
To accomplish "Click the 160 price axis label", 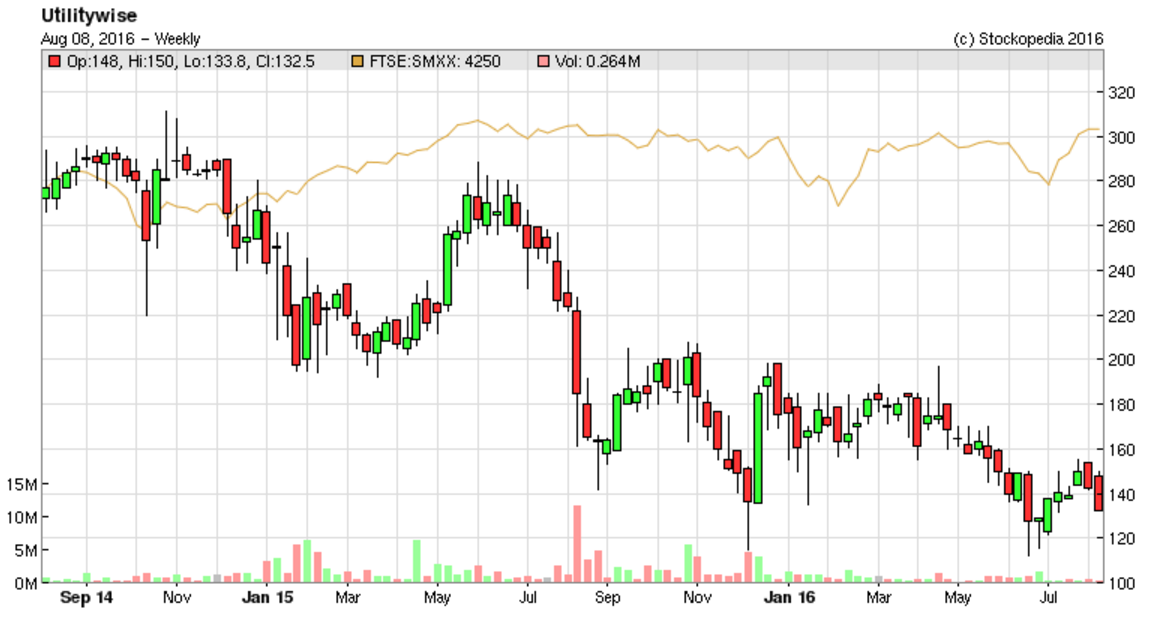I will tap(1121, 449).
